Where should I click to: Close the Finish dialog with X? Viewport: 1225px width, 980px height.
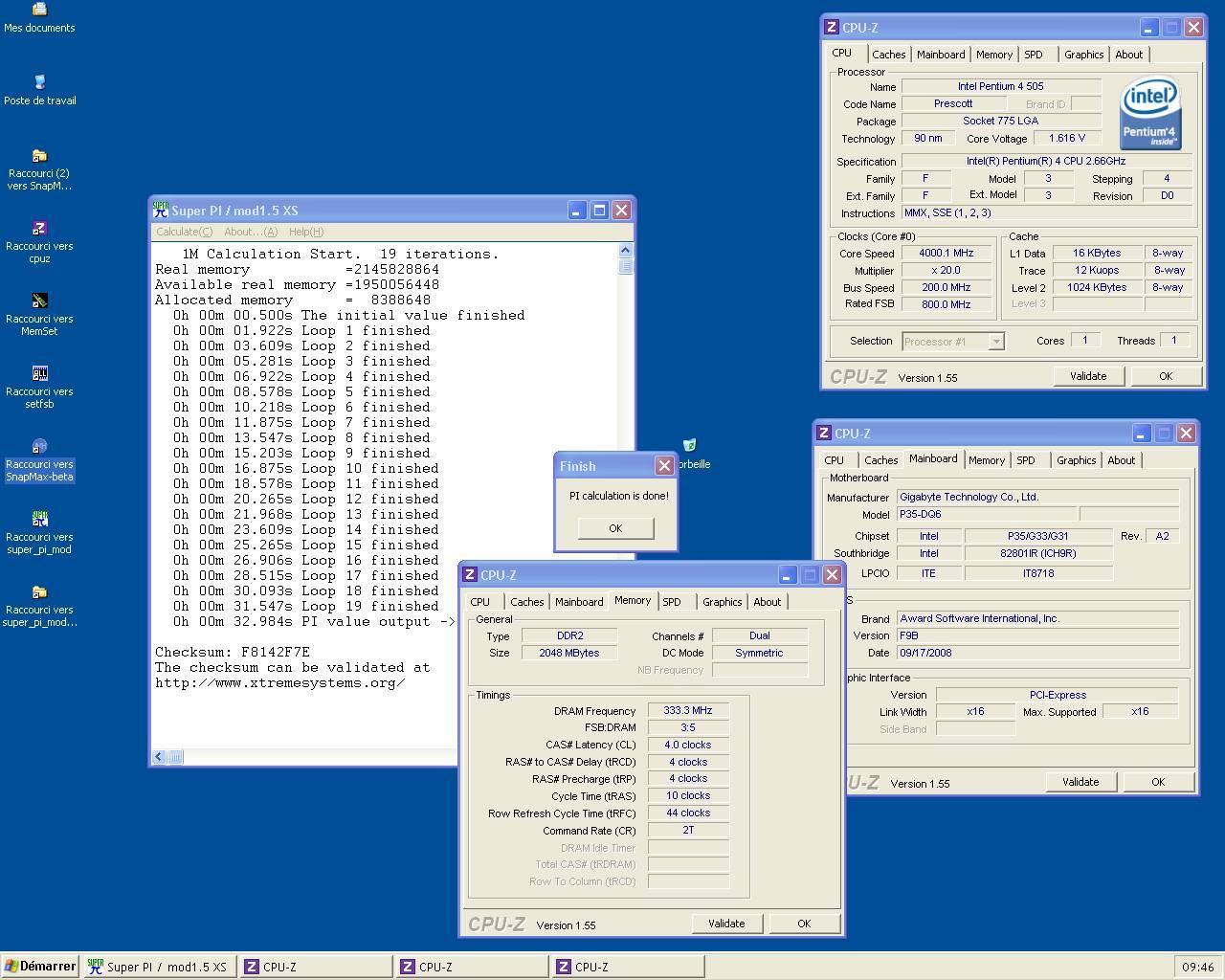[x=664, y=465]
